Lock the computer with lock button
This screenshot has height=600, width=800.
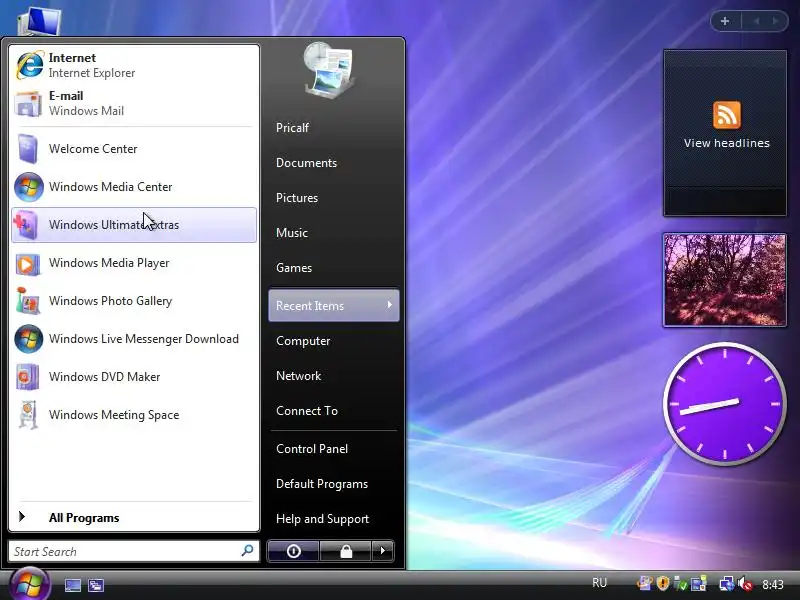click(346, 551)
